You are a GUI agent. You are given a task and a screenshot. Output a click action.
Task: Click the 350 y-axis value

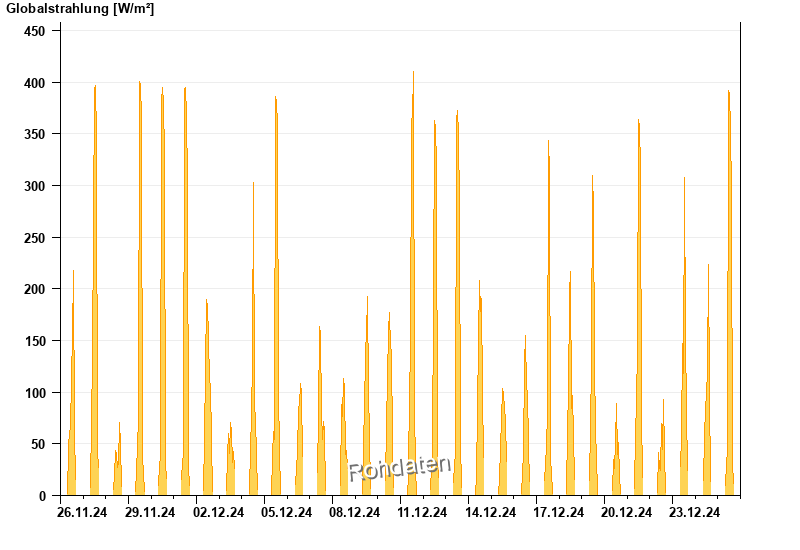[35, 134]
